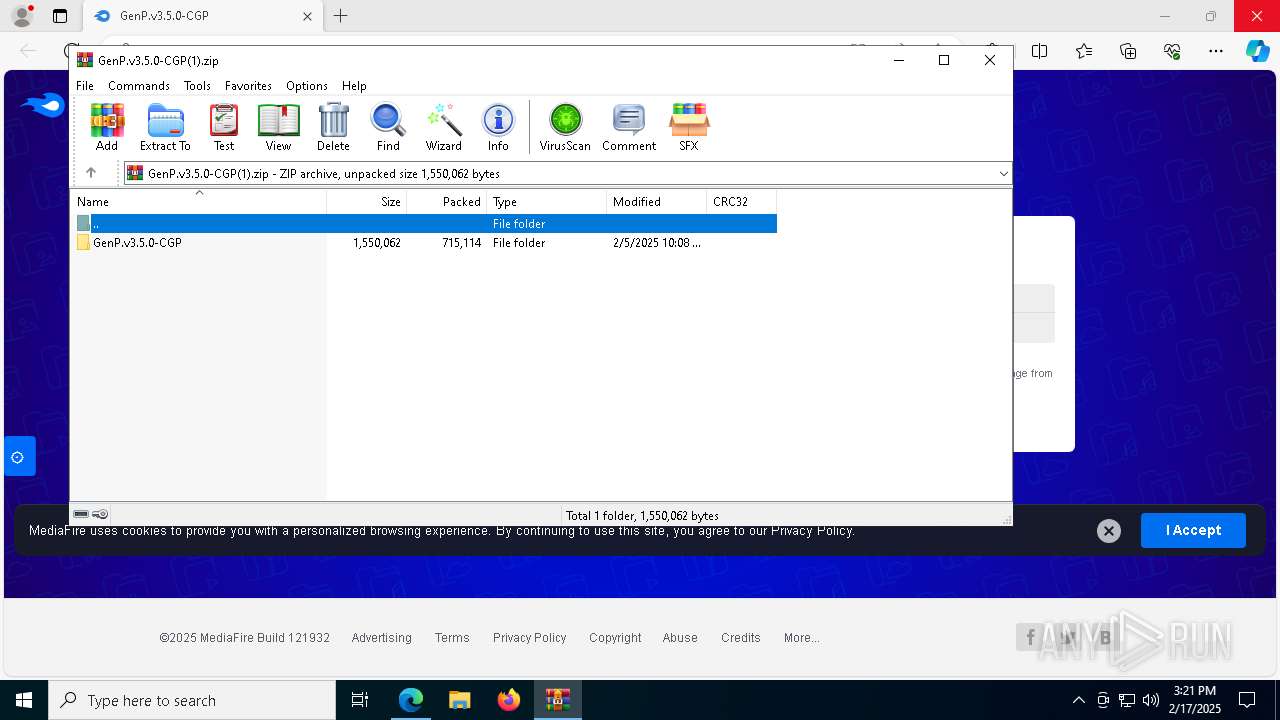Go up one level with arrow icon
The width and height of the screenshot is (1280, 720).
(x=90, y=173)
